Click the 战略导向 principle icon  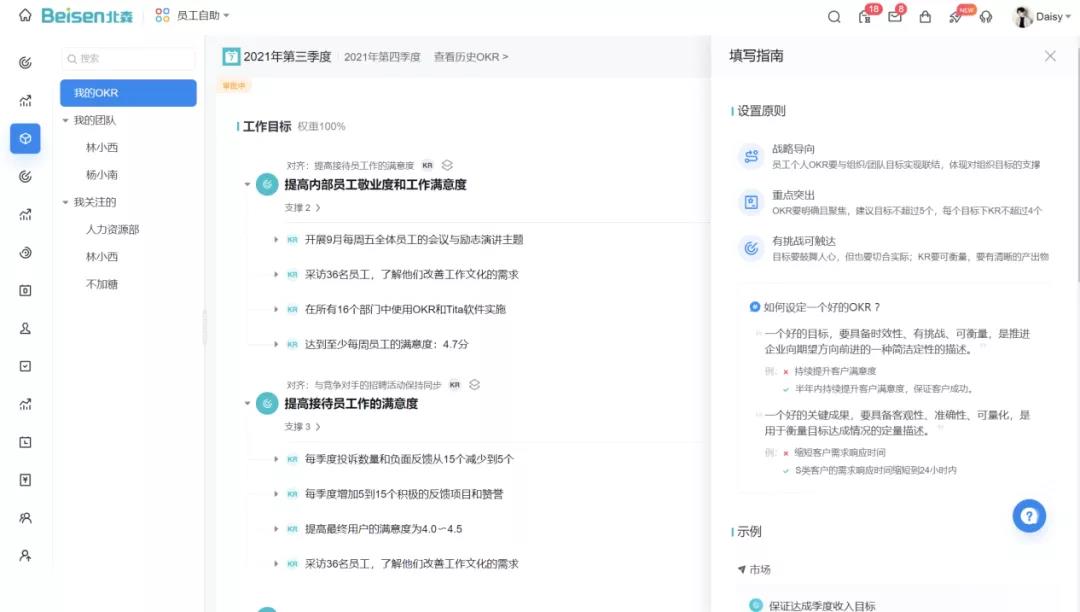751,156
